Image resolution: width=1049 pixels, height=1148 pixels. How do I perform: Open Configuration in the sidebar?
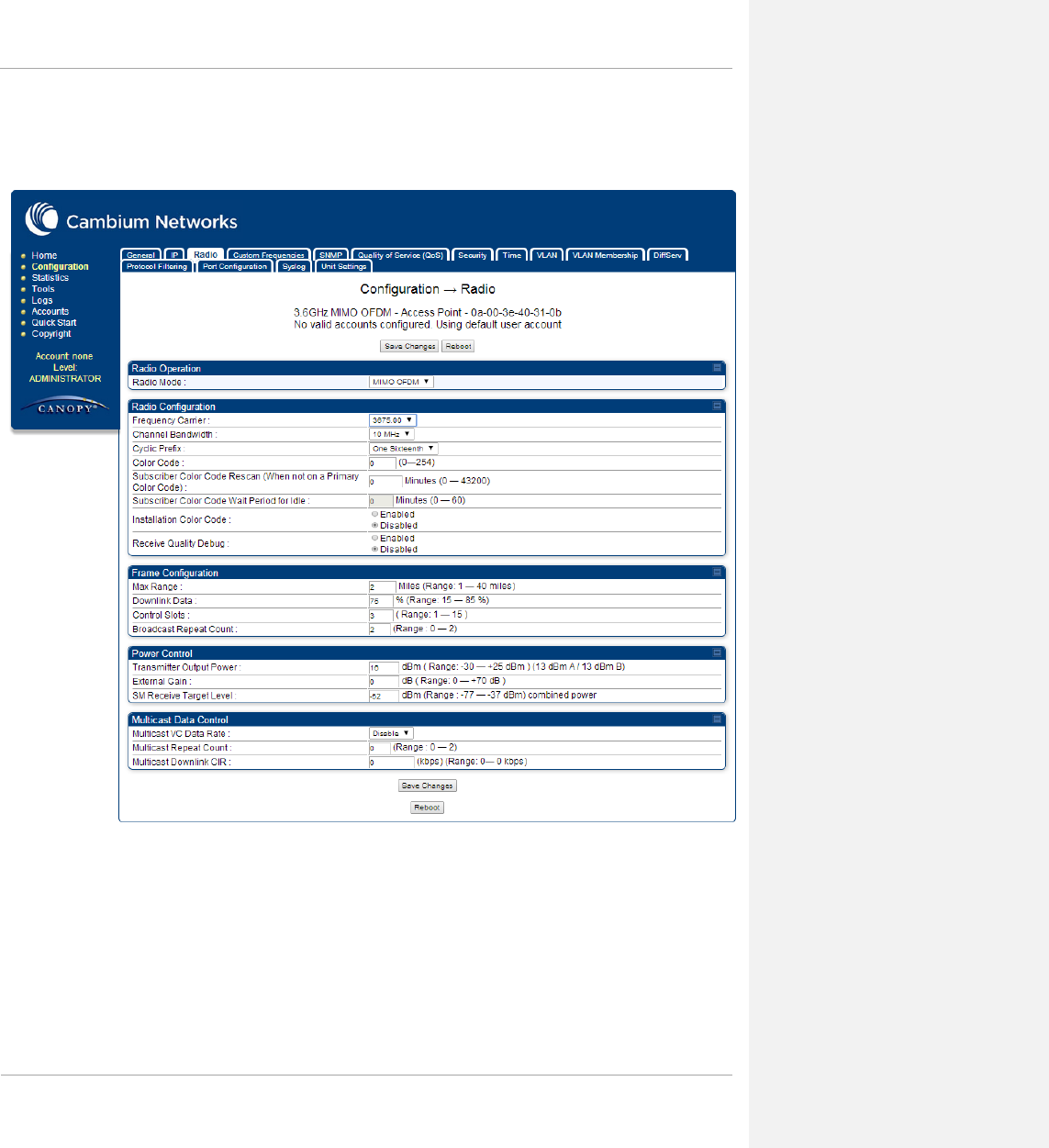(61, 267)
